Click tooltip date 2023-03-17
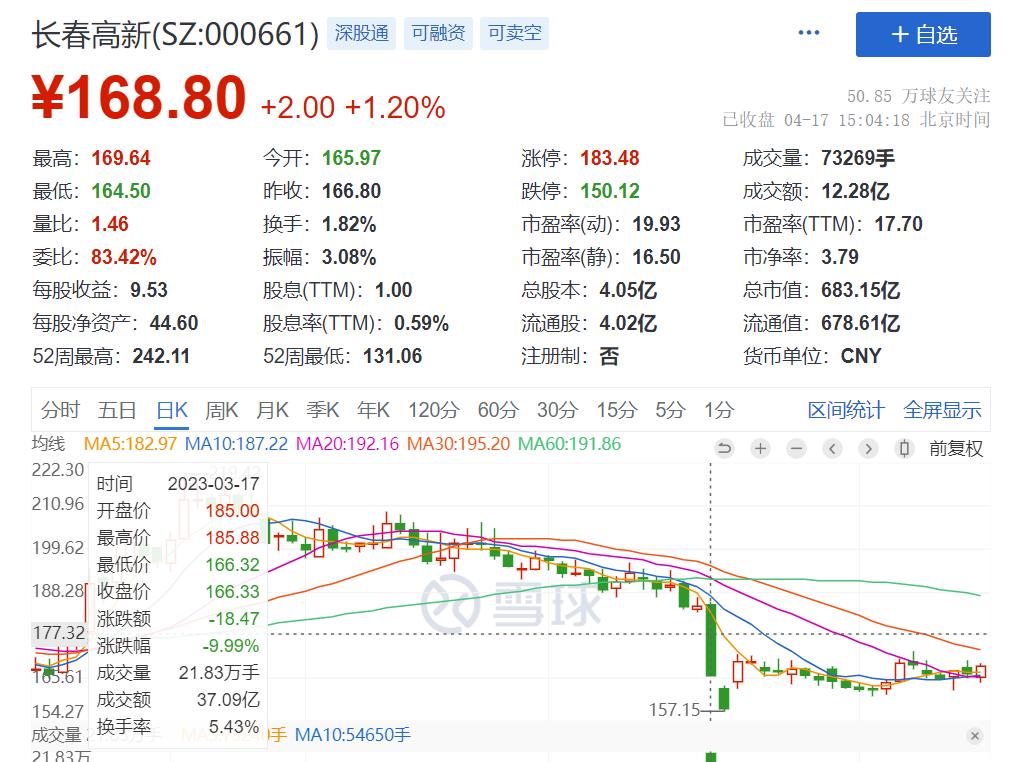 pos(214,484)
